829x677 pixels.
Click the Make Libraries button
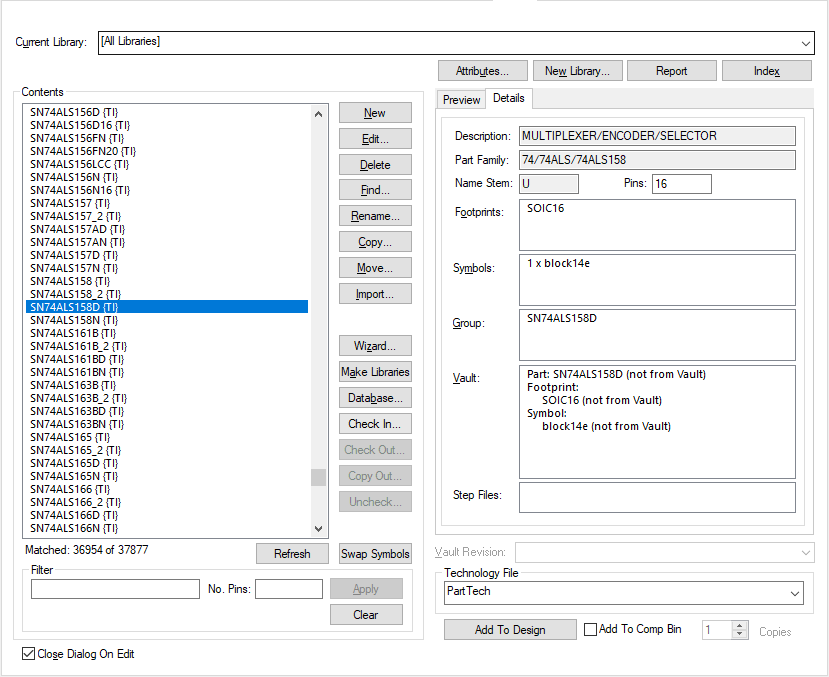tap(375, 372)
